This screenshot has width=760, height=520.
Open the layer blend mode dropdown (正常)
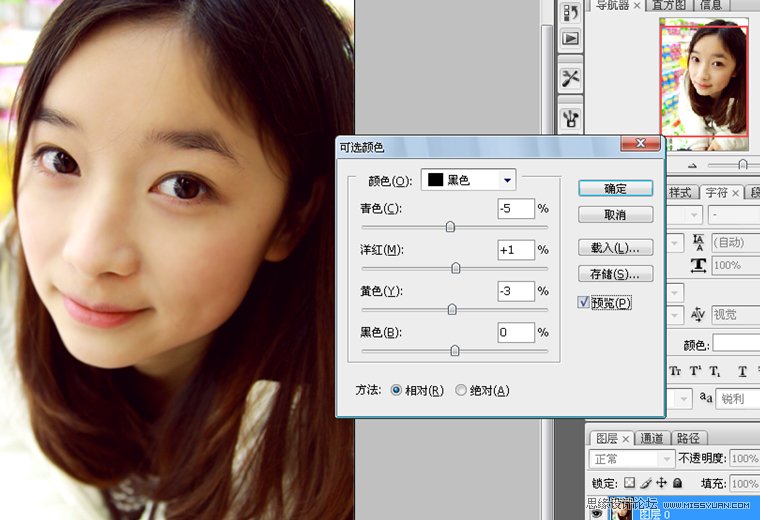tap(632, 458)
